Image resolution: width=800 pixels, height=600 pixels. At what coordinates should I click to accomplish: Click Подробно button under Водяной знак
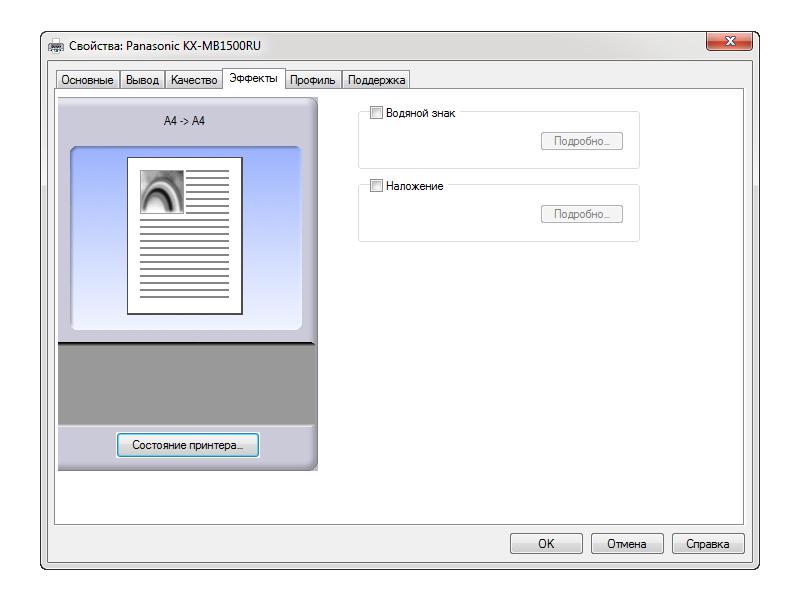point(582,141)
